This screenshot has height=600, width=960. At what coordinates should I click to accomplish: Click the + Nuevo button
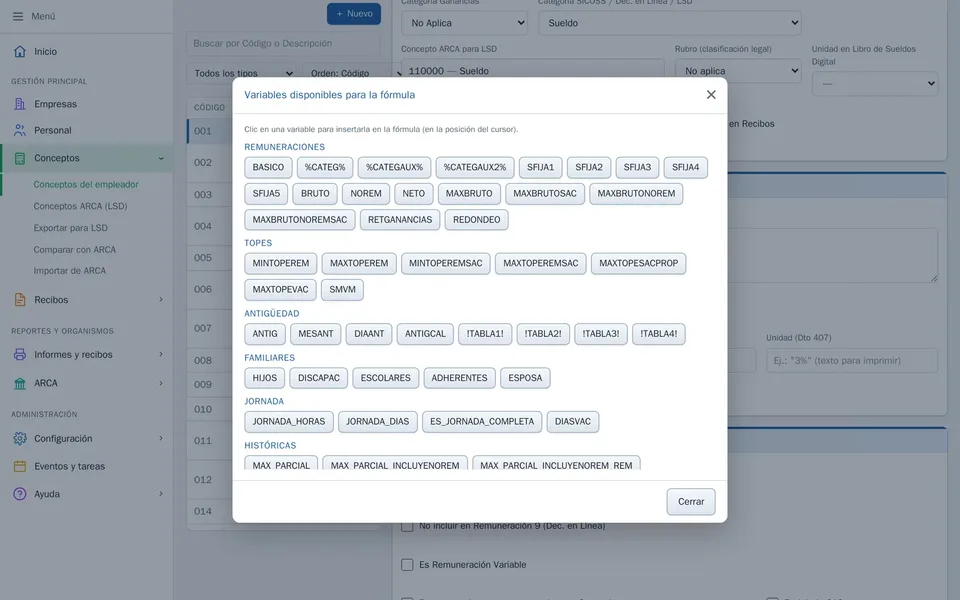[x=354, y=13]
